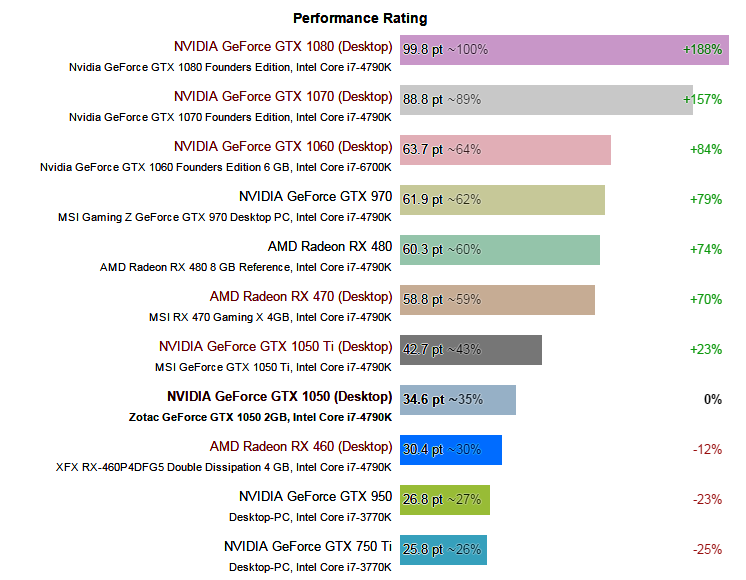746x580 pixels.
Task: Click the +70% difference value
Action: coord(706,299)
